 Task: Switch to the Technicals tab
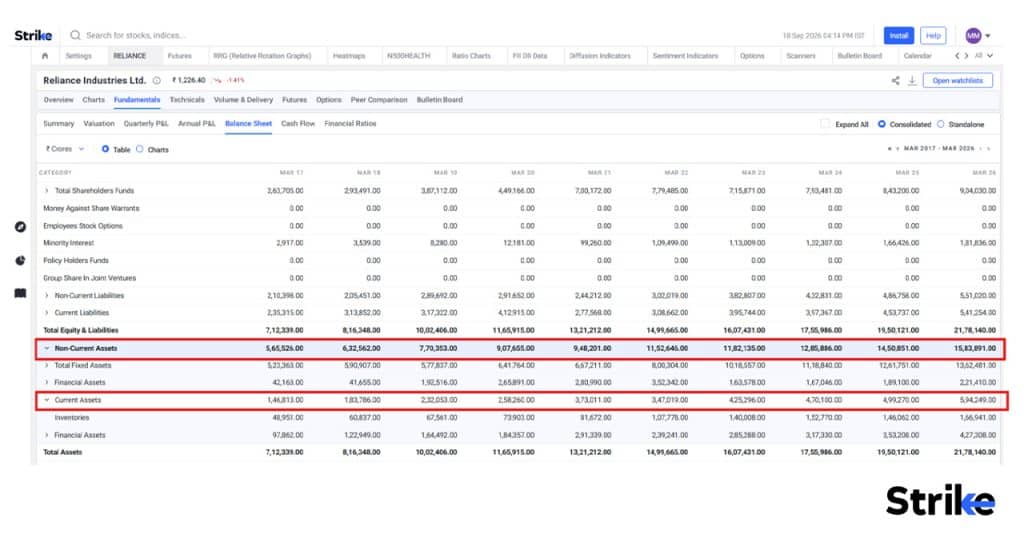(x=187, y=100)
